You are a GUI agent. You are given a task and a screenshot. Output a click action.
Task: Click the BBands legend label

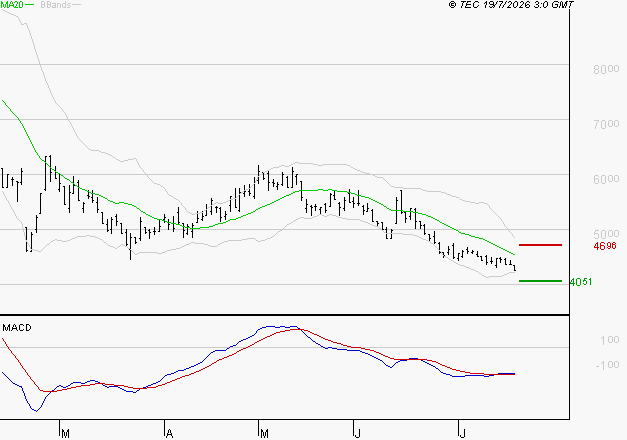click(56, 5)
